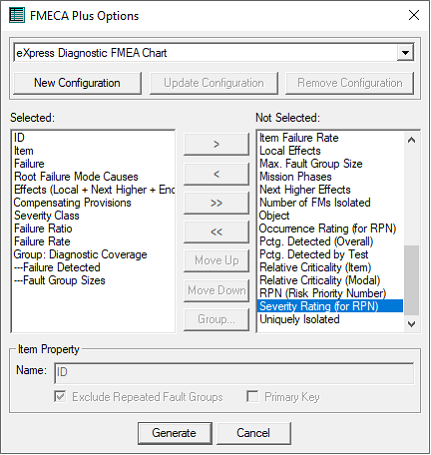Select Severity Class in Selected list
The width and height of the screenshot is (431, 455).
coord(47,216)
